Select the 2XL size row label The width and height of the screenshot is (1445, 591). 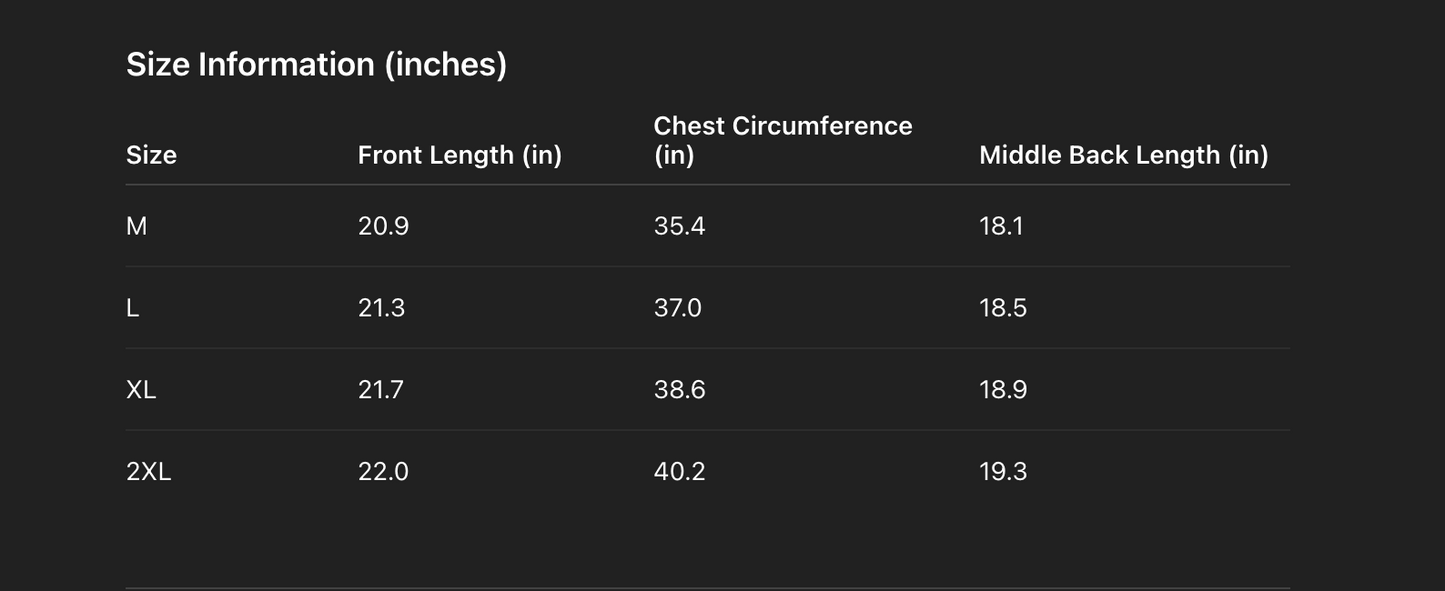click(148, 472)
